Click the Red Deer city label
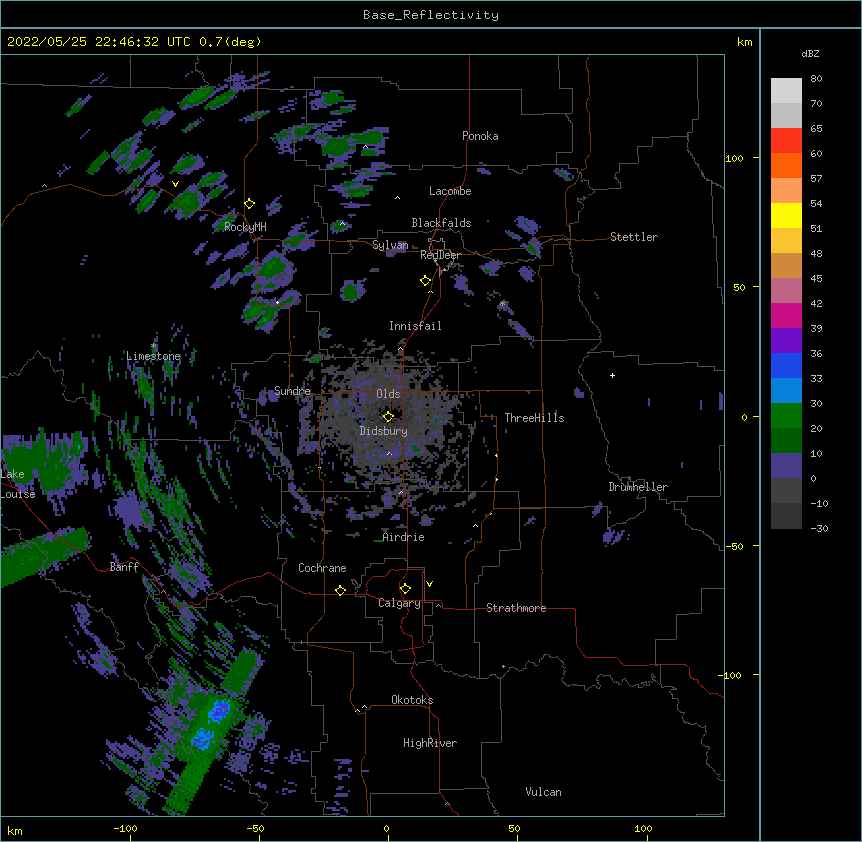The height and width of the screenshot is (842, 862). (440, 255)
